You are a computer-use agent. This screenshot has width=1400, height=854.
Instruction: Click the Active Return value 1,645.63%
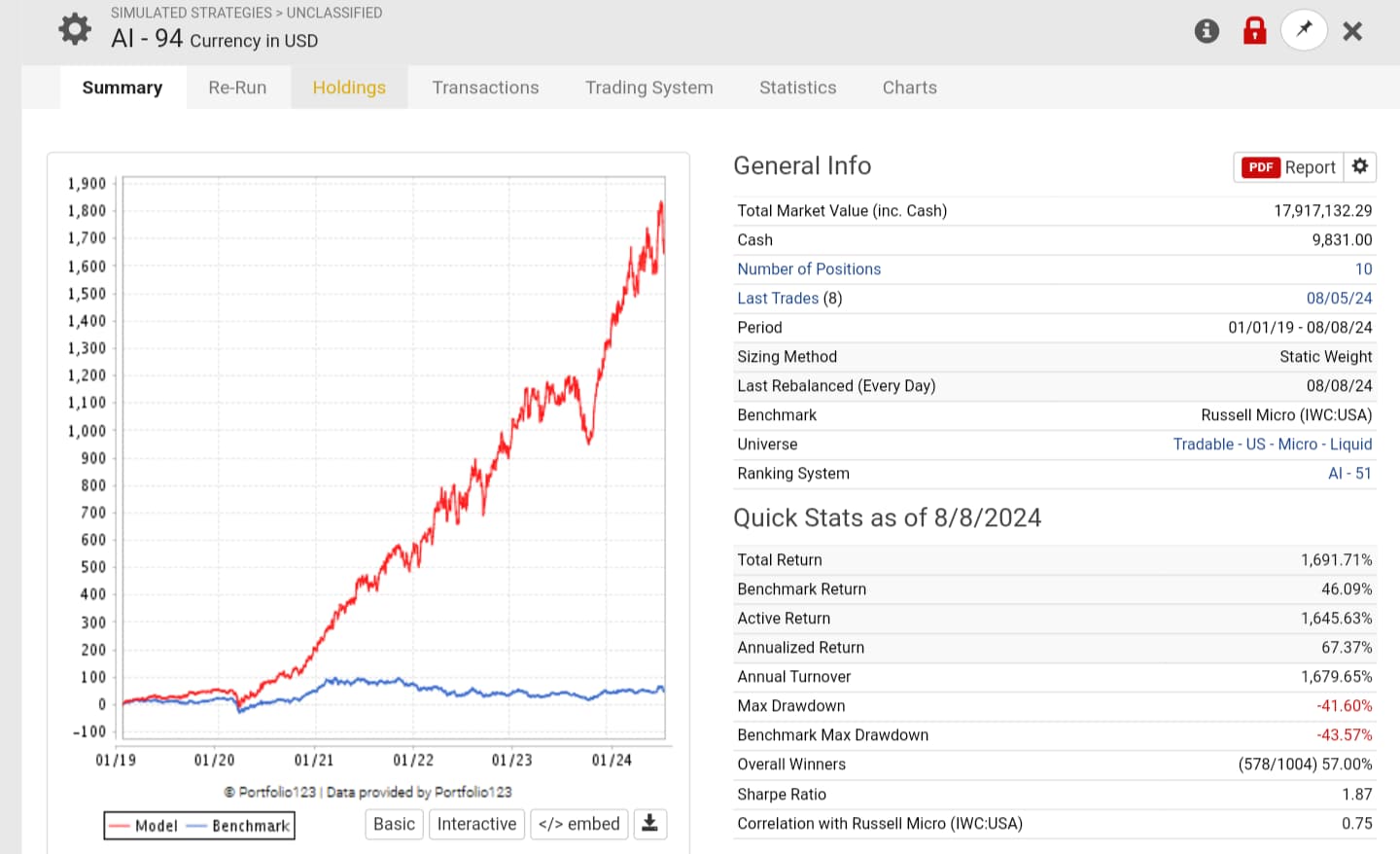pyautogui.click(x=1337, y=619)
